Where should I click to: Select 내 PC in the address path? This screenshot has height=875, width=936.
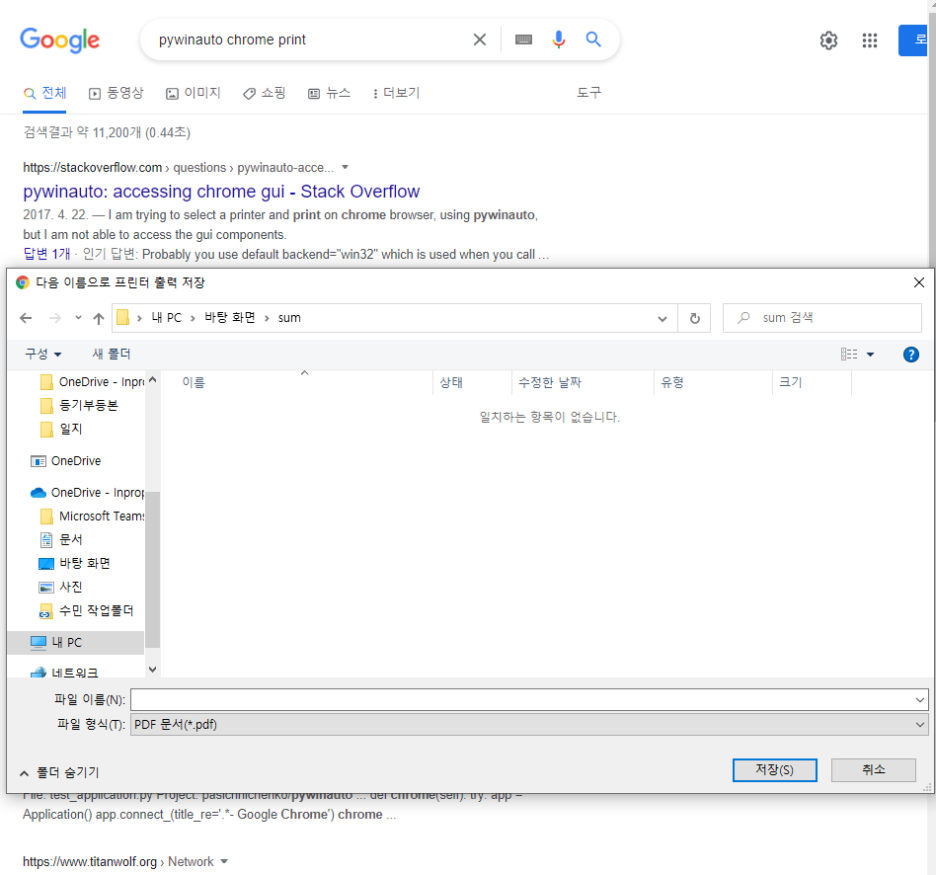[167, 318]
